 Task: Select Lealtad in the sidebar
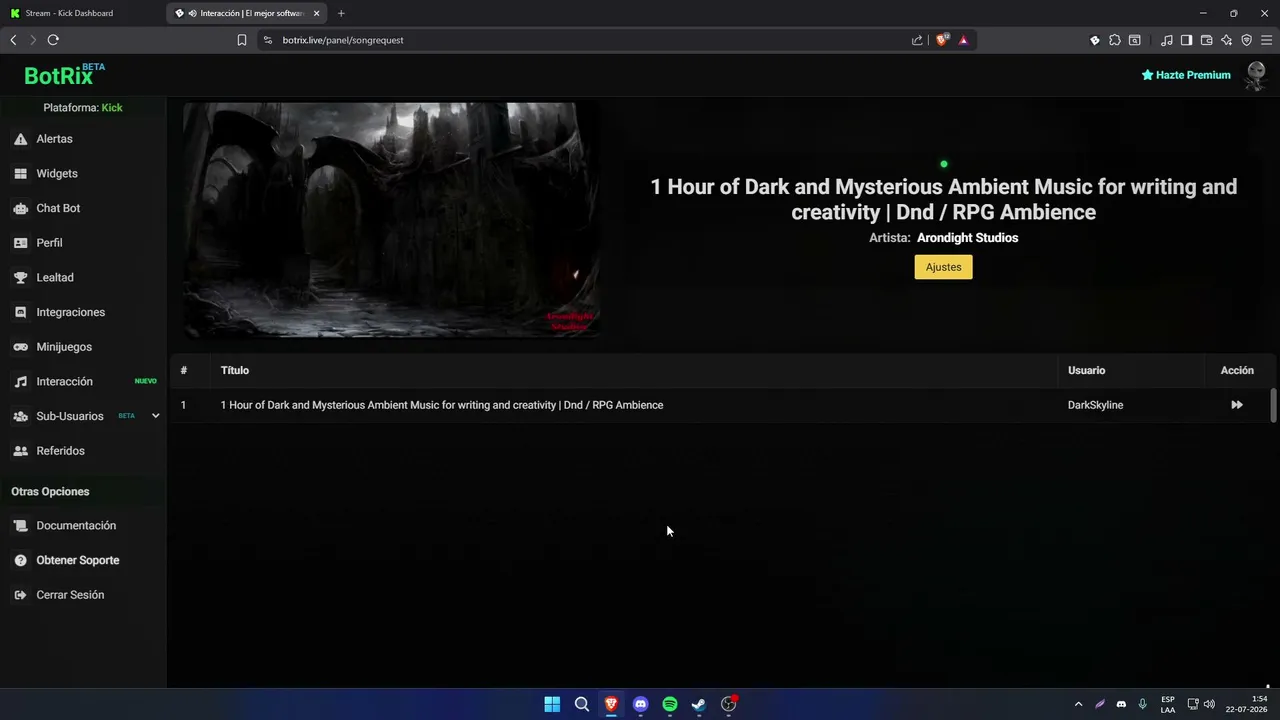tap(55, 278)
